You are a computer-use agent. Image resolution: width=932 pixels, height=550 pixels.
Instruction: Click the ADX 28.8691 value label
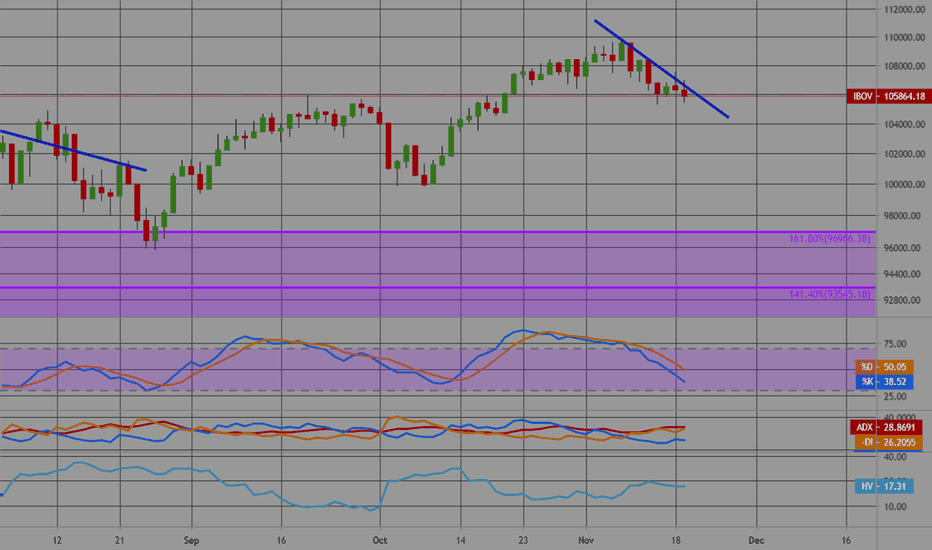tap(886, 427)
